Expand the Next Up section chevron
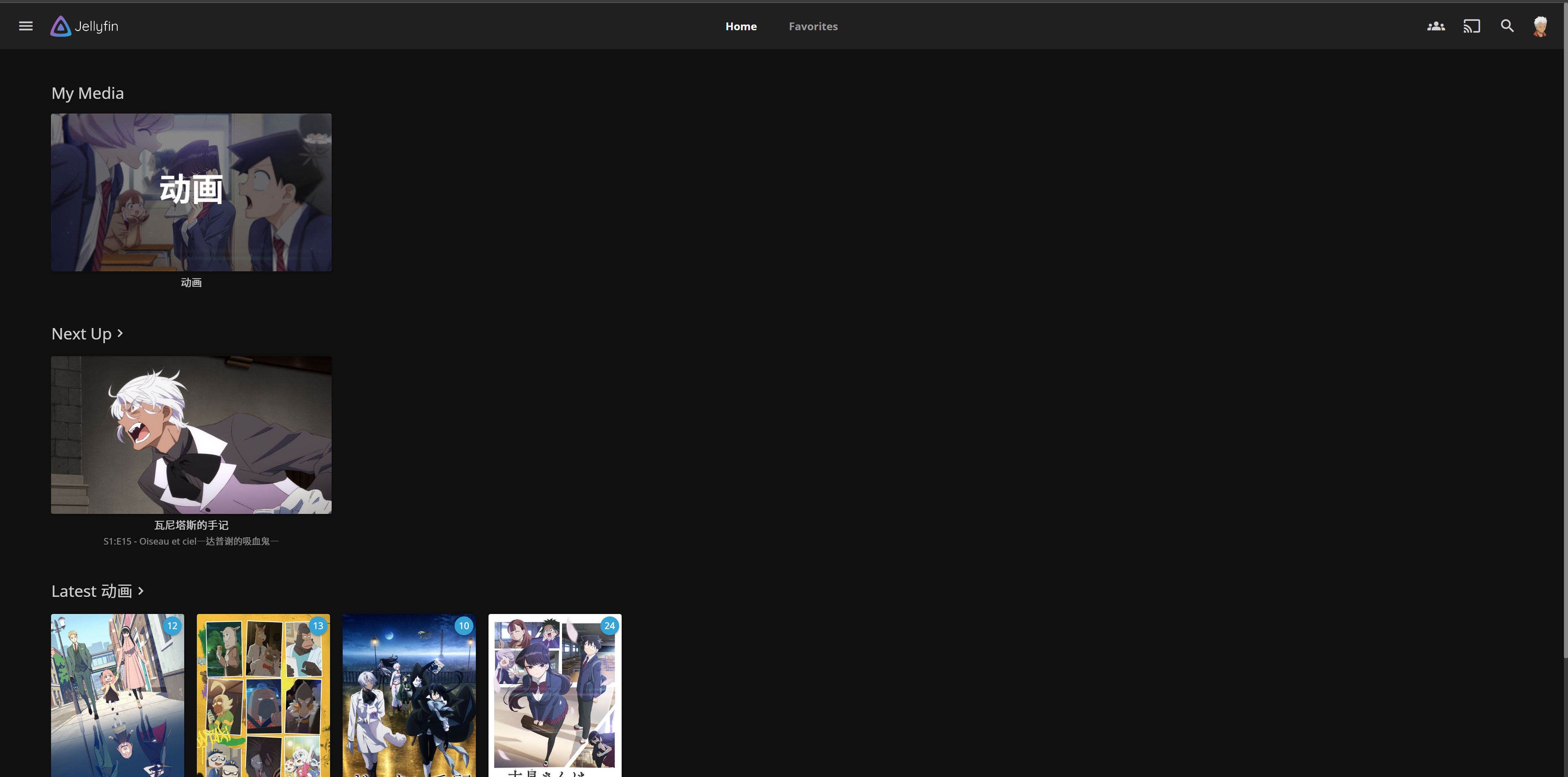Screen dimensions: 1568x777 (119, 334)
